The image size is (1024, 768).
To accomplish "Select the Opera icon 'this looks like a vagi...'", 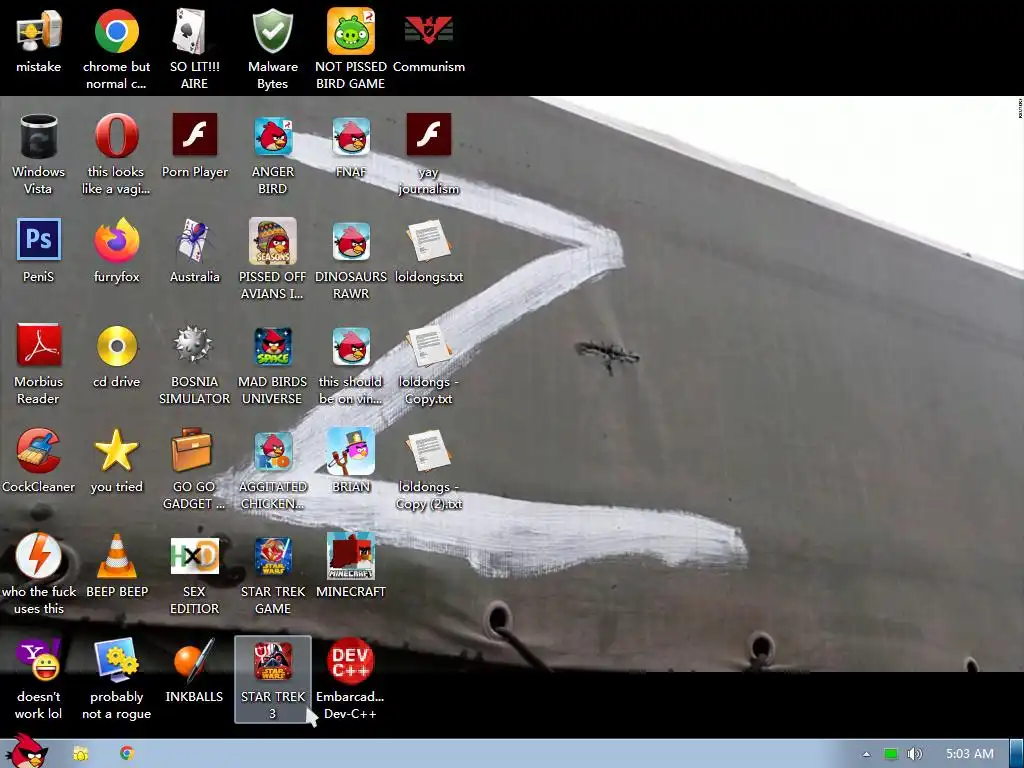I will (116, 136).
